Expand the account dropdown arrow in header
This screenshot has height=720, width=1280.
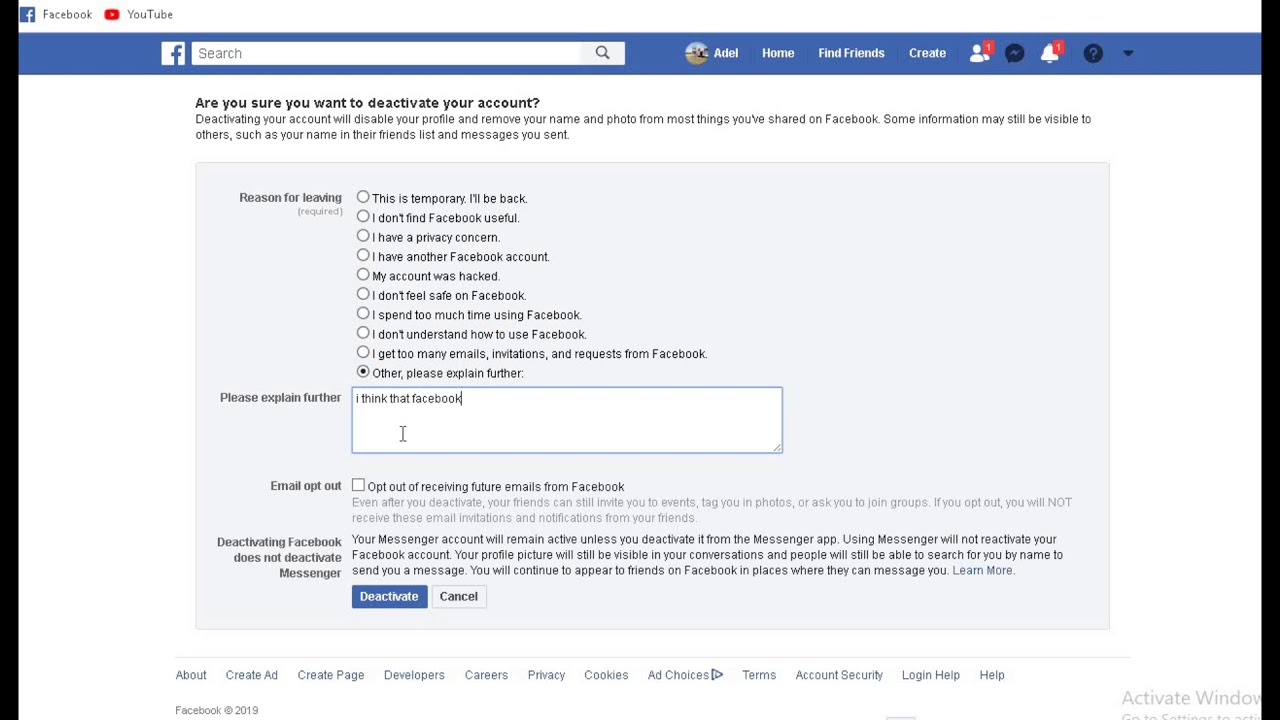(1128, 53)
